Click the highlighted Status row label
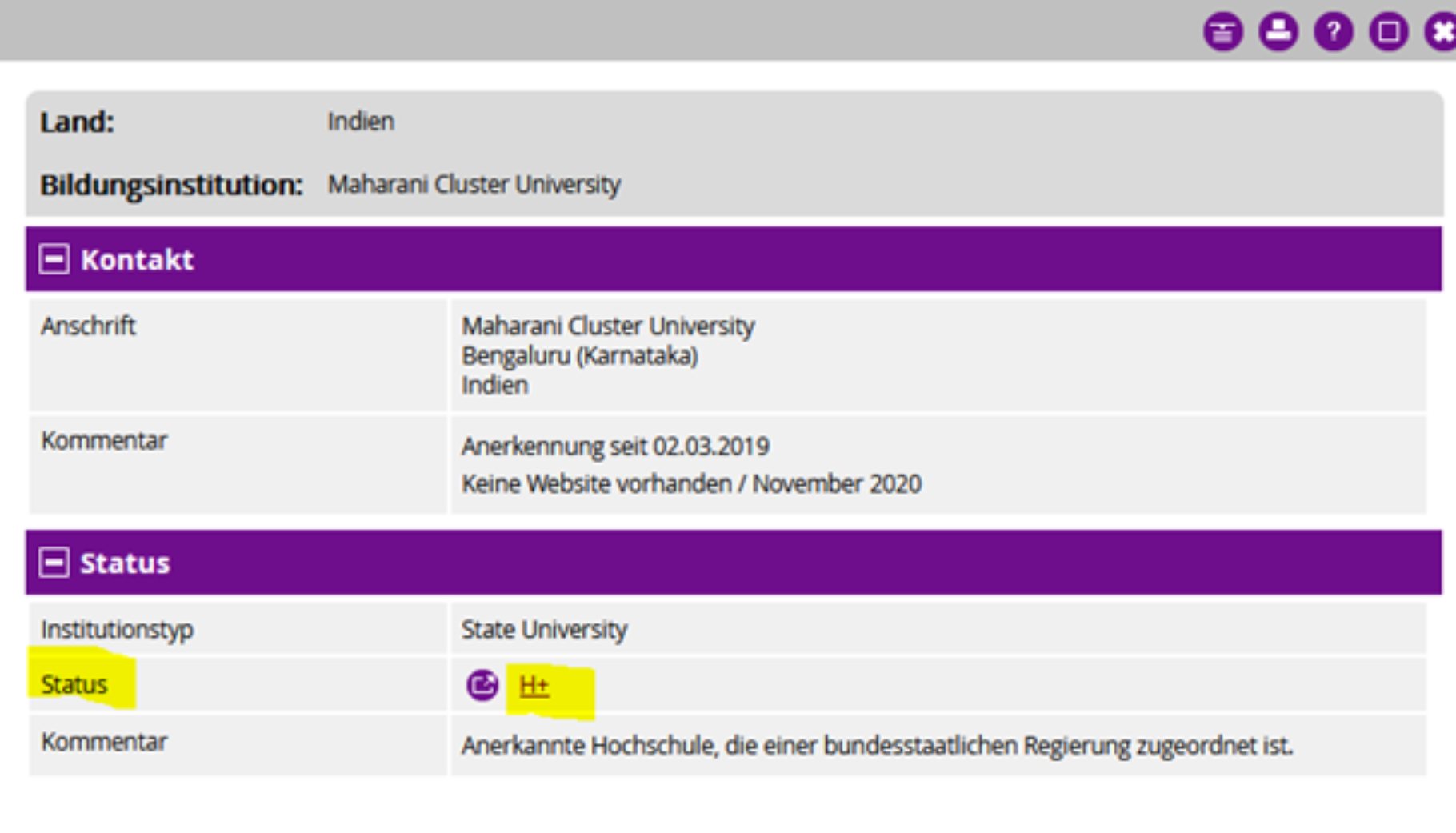The height and width of the screenshot is (833, 1456). [x=74, y=685]
